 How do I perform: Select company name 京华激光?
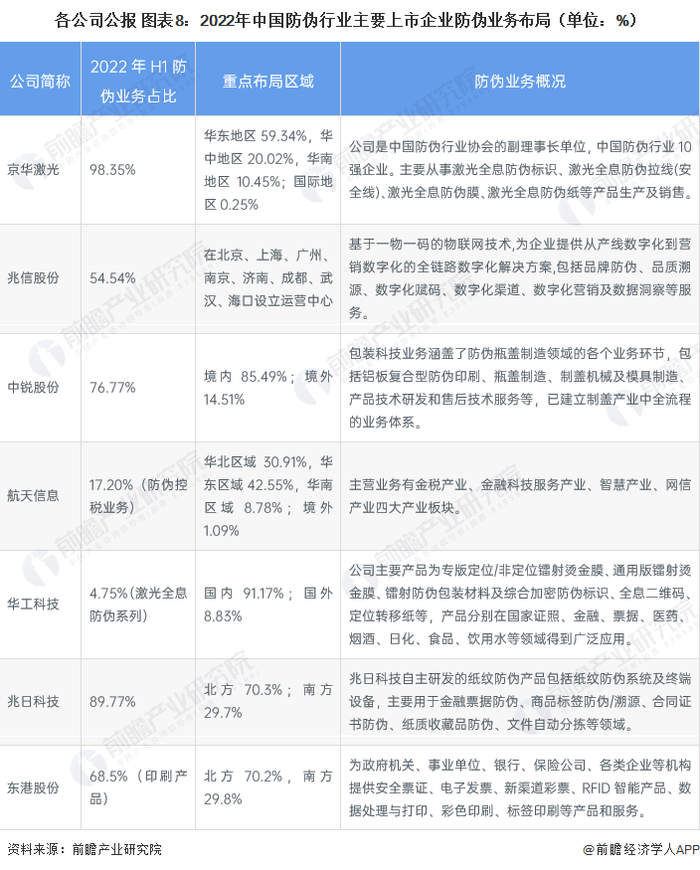(33, 169)
